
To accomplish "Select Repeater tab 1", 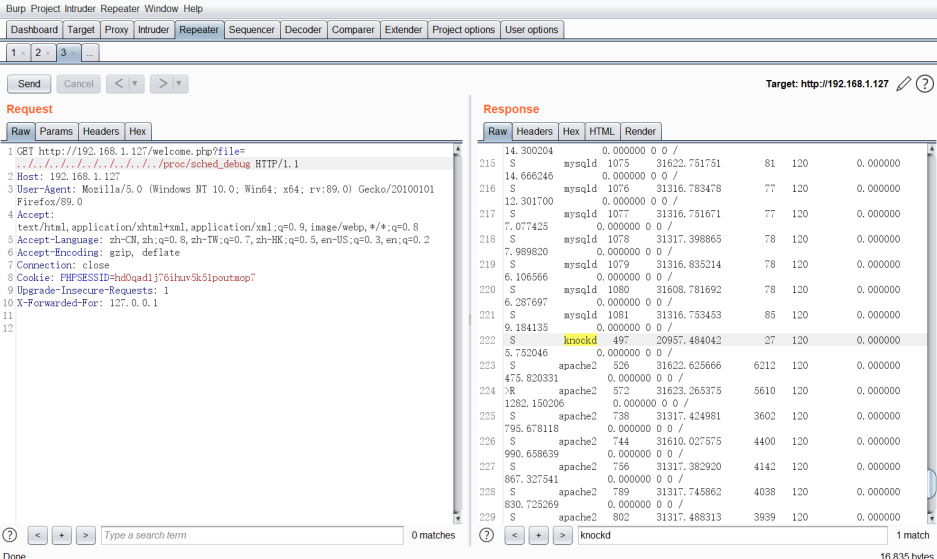I will (x=13, y=53).
